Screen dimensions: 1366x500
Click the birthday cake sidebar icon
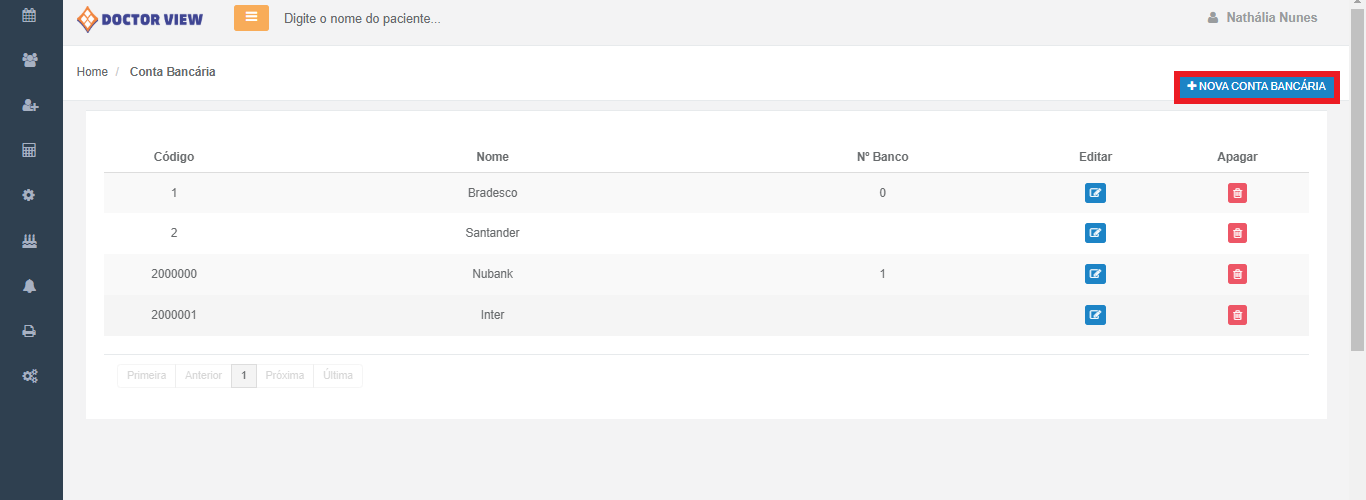29,241
